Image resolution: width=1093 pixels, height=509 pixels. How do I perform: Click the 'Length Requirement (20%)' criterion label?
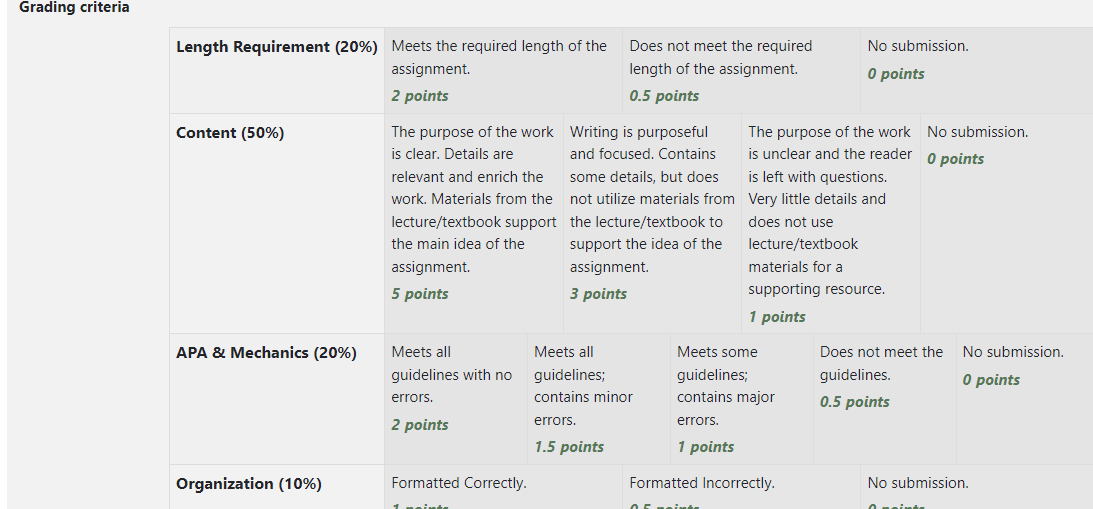coord(277,47)
